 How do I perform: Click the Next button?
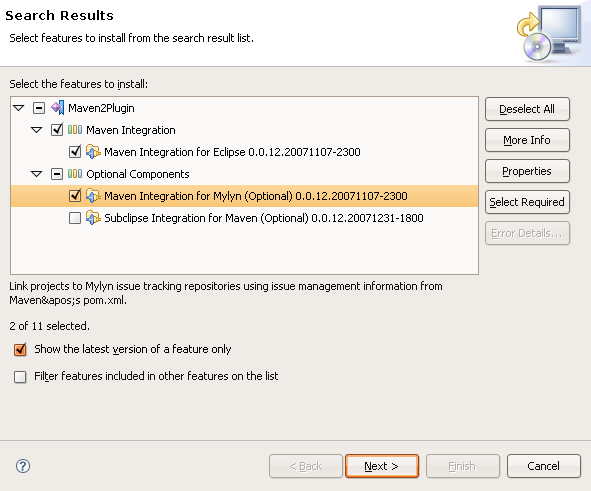[x=382, y=466]
